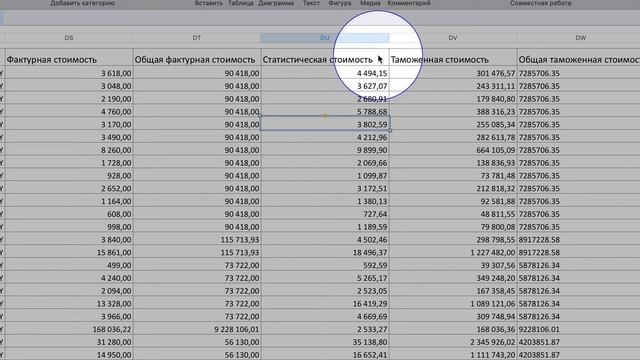Image resolution: width=640 pixels, height=360 pixels.
Task: Open Совместная работа in the toolbar
Action: 540,3
